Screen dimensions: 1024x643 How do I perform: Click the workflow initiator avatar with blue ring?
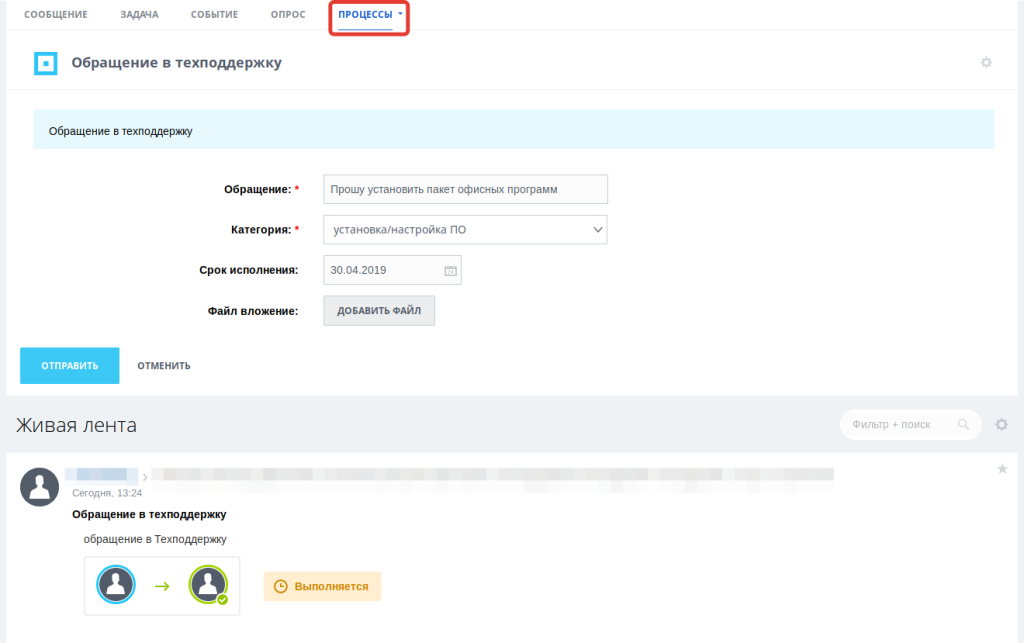(x=116, y=584)
